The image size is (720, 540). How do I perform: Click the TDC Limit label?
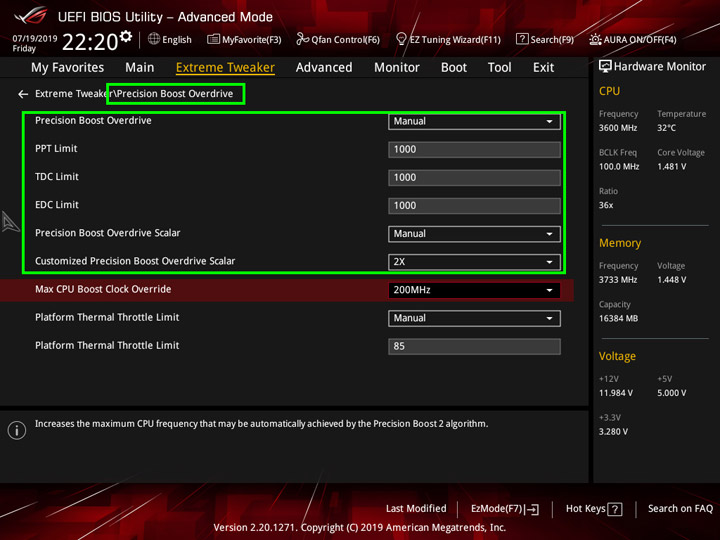56,177
